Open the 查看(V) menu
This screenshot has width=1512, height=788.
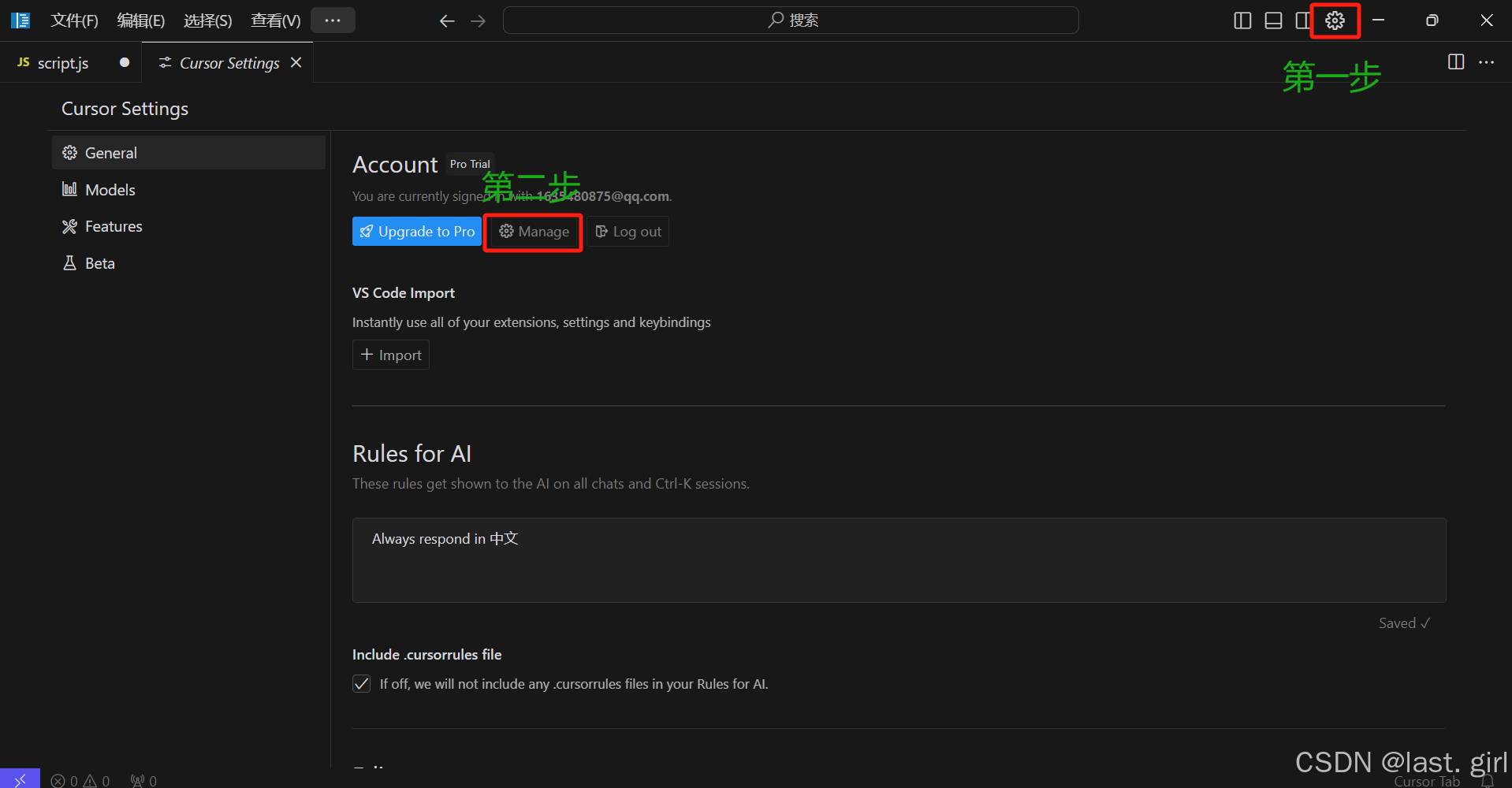coord(276,20)
